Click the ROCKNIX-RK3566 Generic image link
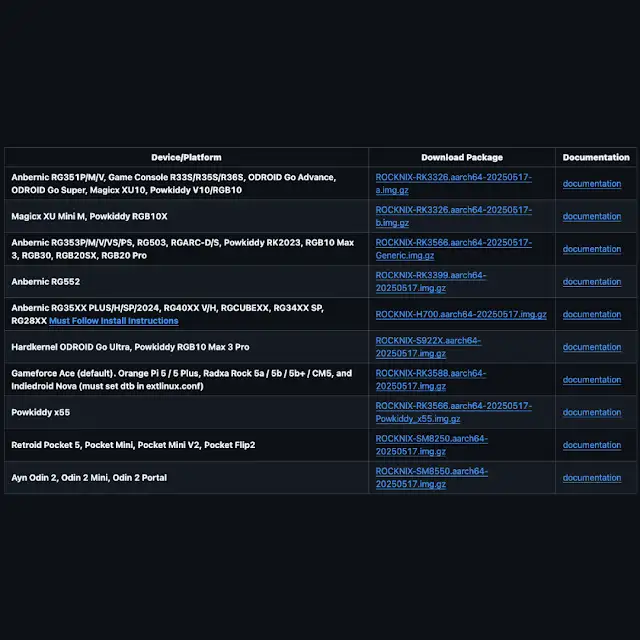Screen dimensions: 640x640 (x=453, y=243)
